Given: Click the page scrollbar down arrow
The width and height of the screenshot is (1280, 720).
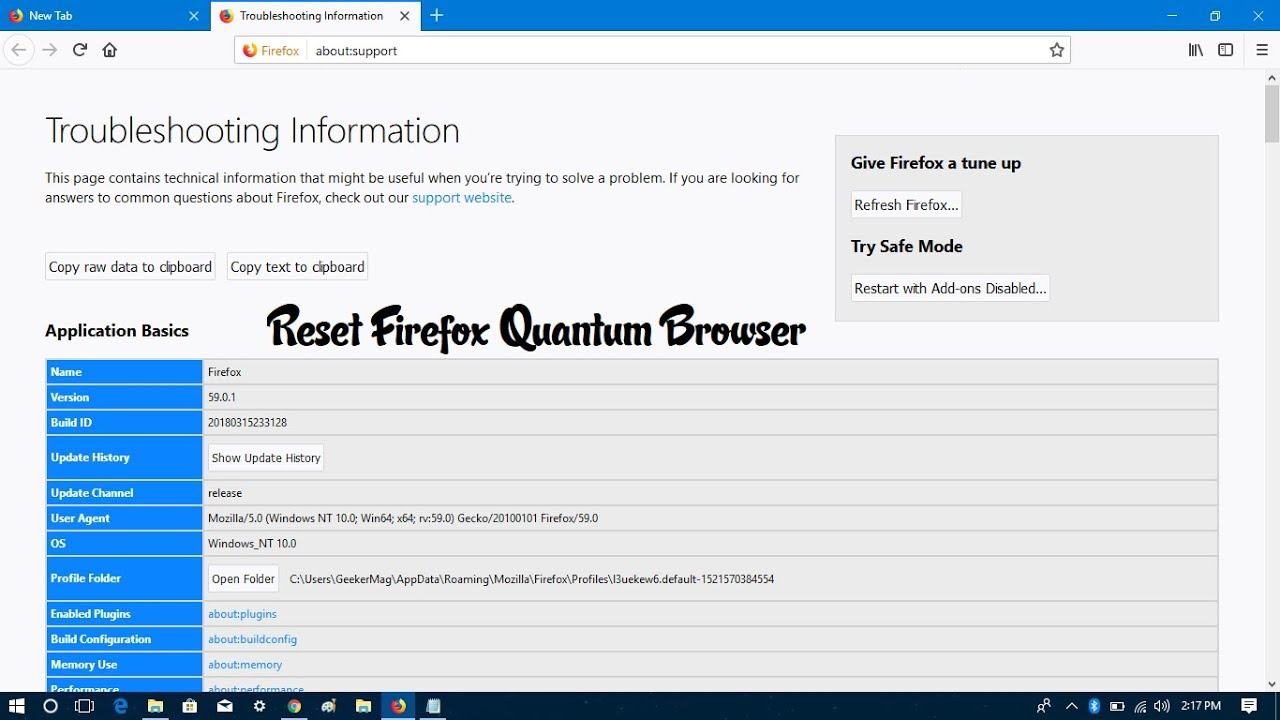Looking at the screenshot, I should pyautogui.click(x=1272, y=684).
